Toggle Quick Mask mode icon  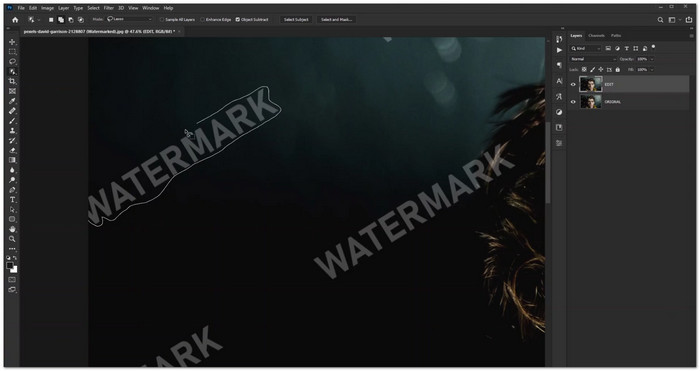coord(12,280)
